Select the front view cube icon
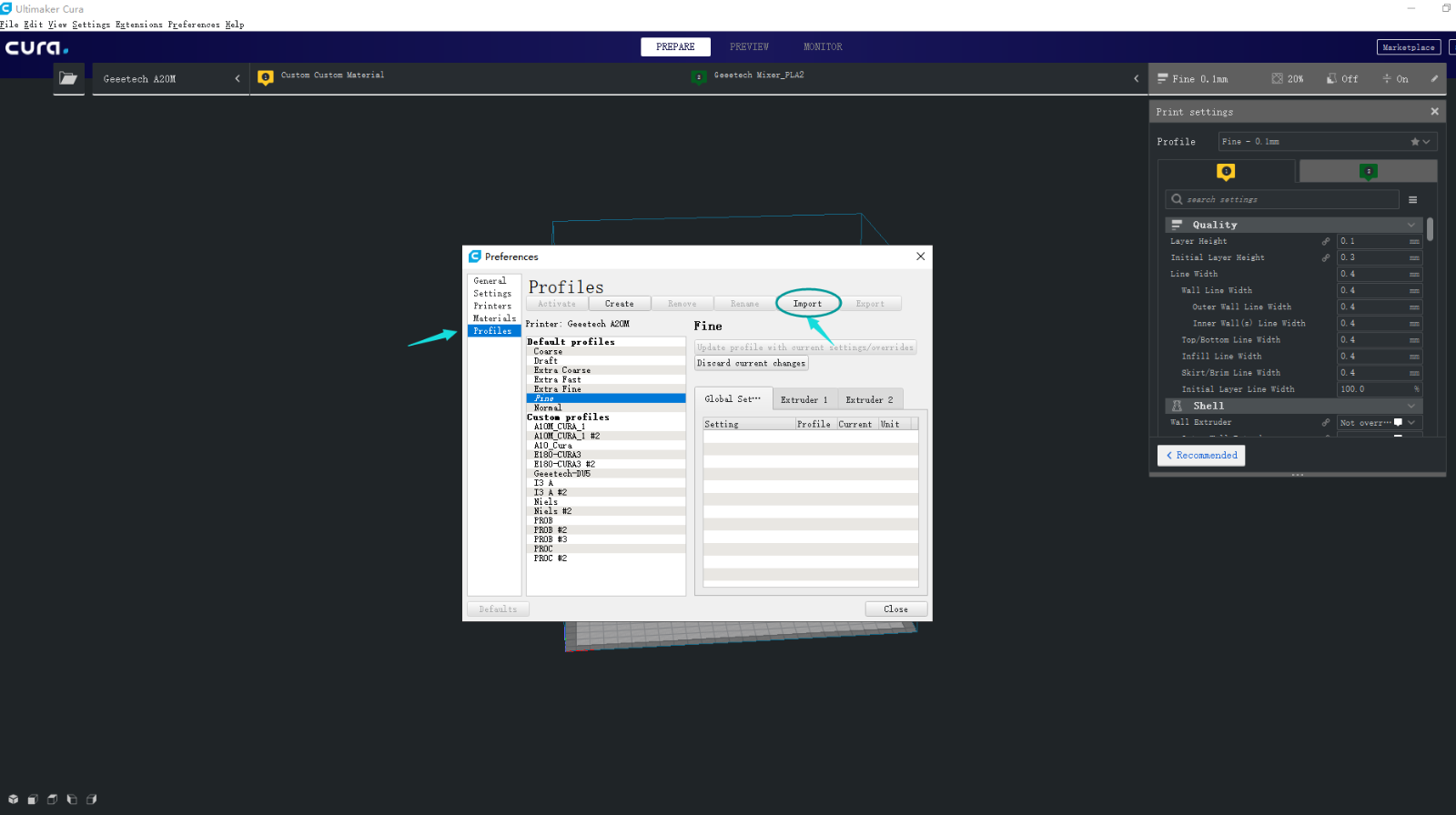Screen dimensions: 1456x815 (33, 800)
